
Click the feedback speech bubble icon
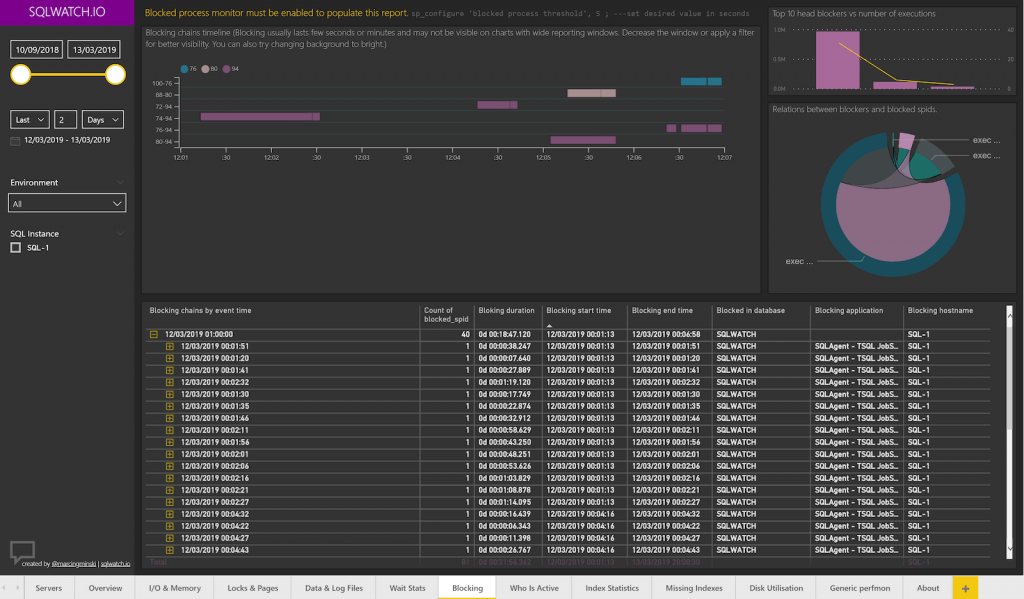[x=22, y=550]
